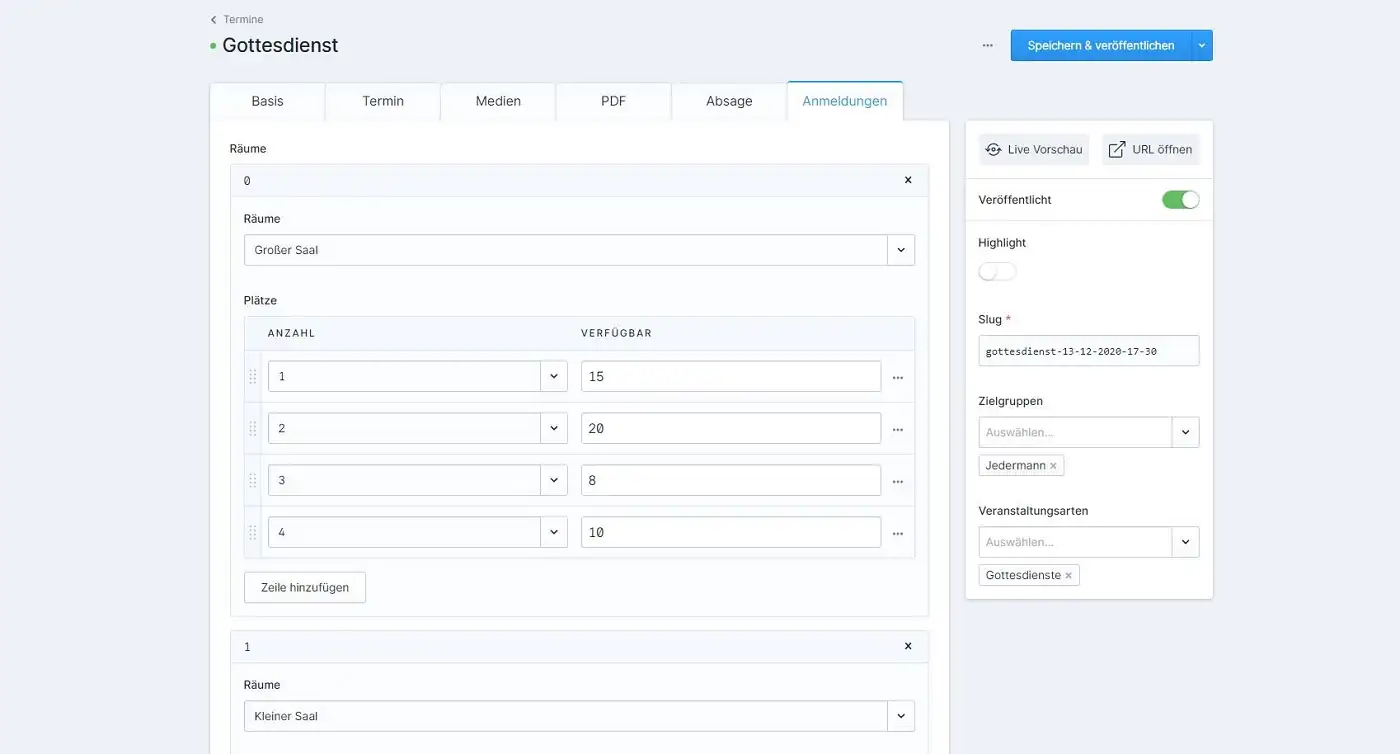Click the Zielgruppen Auswählen field

point(1075,432)
